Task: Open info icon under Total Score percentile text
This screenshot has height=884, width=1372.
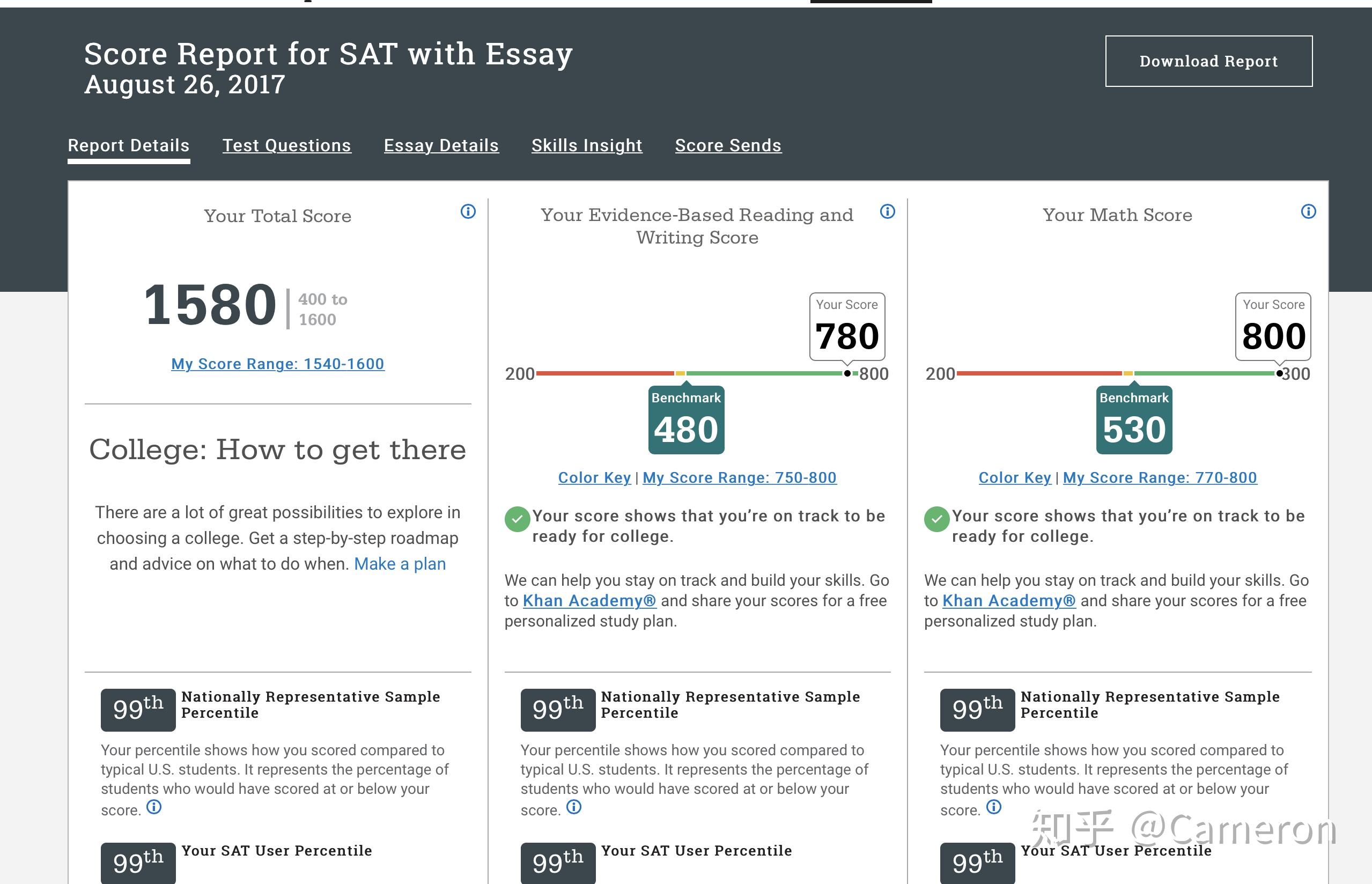Action: coord(154,807)
